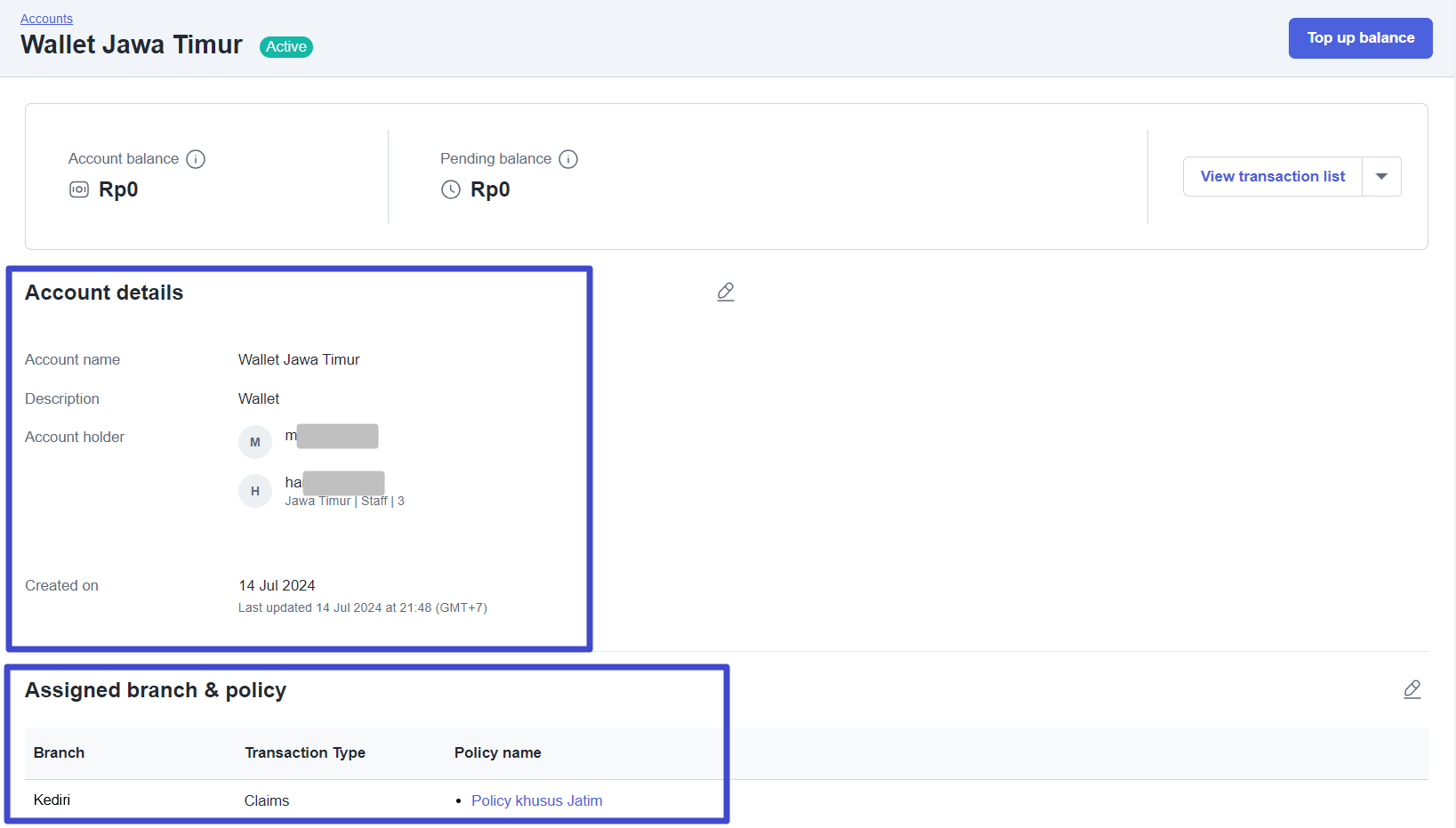Screen dimensions: 1456x828
Task: Expand the View transaction list dropdown arrow
Action: click(x=1381, y=176)
